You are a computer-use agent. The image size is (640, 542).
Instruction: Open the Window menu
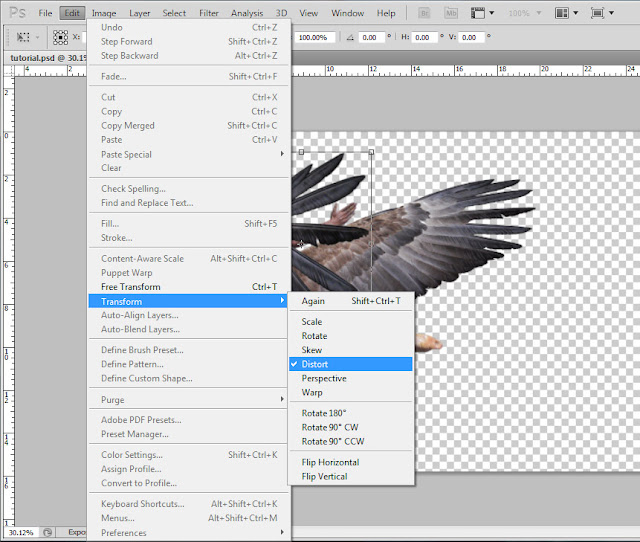[x=347, y=13]
